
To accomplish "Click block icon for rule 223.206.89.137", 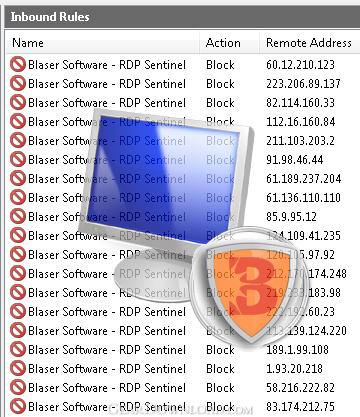I will pos(18,83).
